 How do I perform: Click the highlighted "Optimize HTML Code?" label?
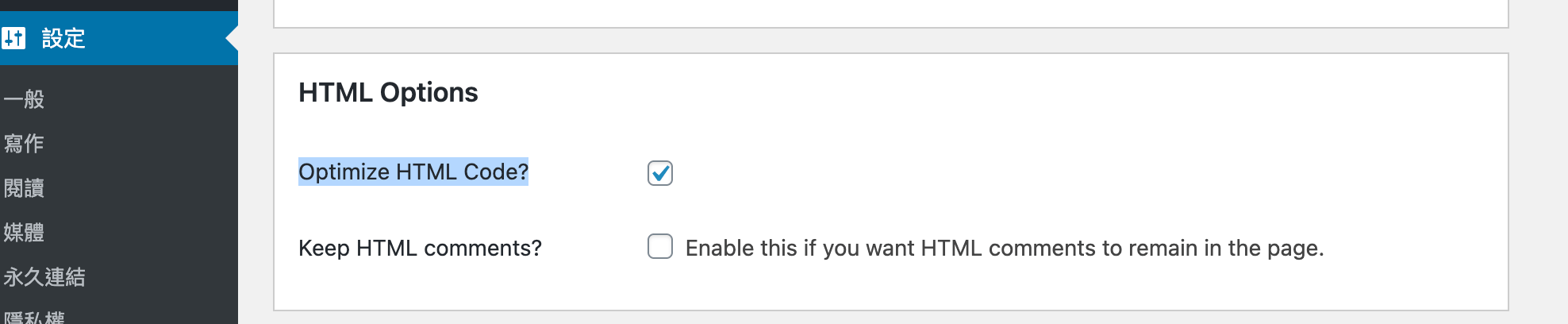pyautogui.click(x=413, y=172)
